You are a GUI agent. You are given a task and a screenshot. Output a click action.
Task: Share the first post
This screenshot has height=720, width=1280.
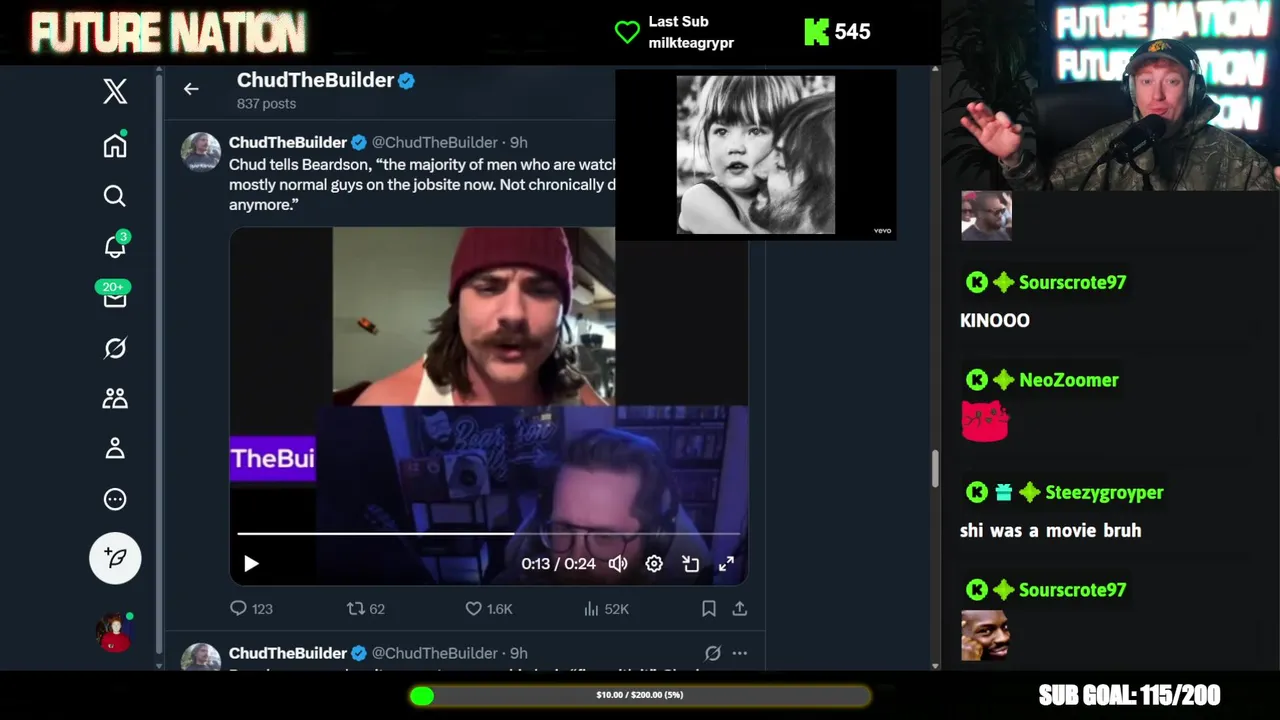point(740,608)
